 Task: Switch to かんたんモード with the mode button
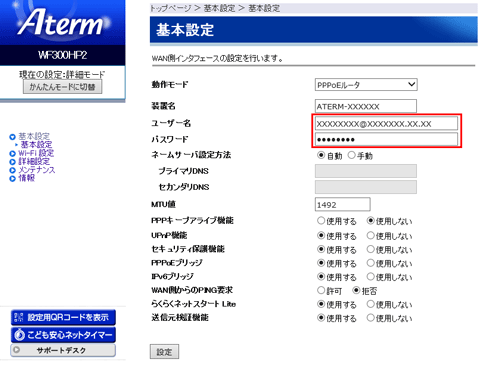(x=62, y=87)
